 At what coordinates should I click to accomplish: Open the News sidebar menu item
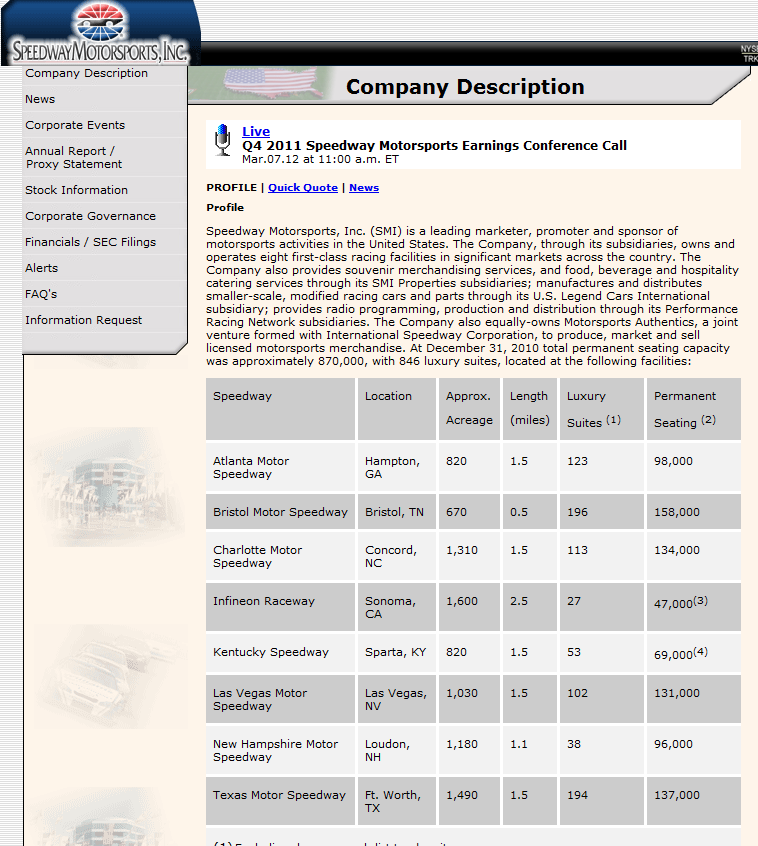click(40, 99)
